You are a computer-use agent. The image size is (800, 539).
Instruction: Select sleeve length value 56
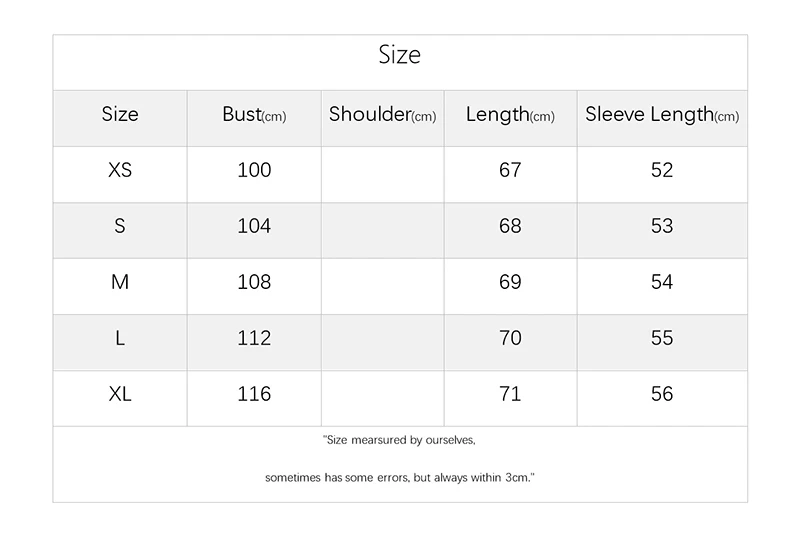pyautogui.click(x=662, y=394)
